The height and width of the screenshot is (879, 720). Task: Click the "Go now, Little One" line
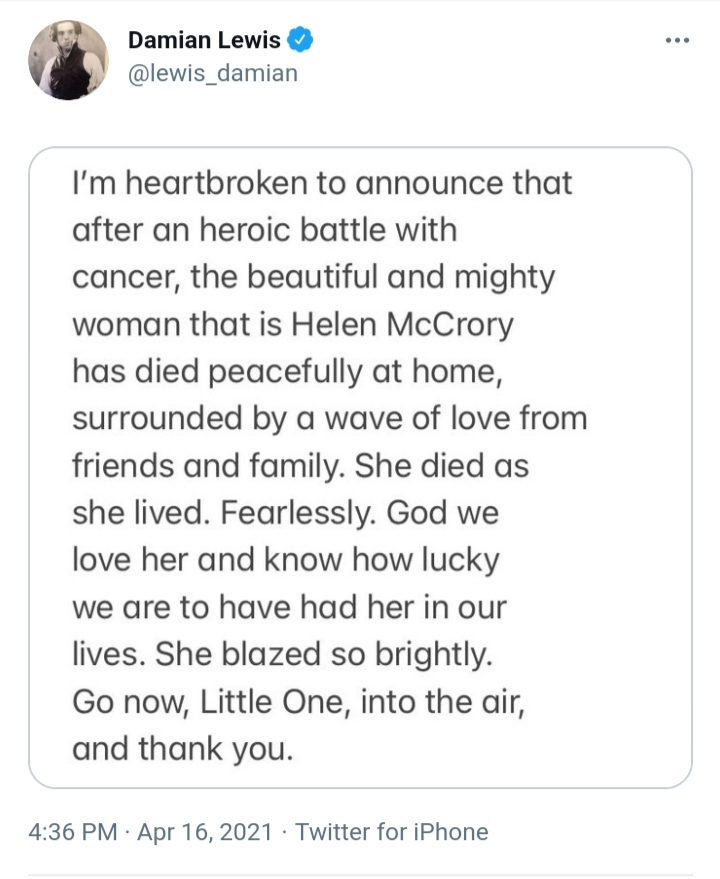(x=298, y=700)
